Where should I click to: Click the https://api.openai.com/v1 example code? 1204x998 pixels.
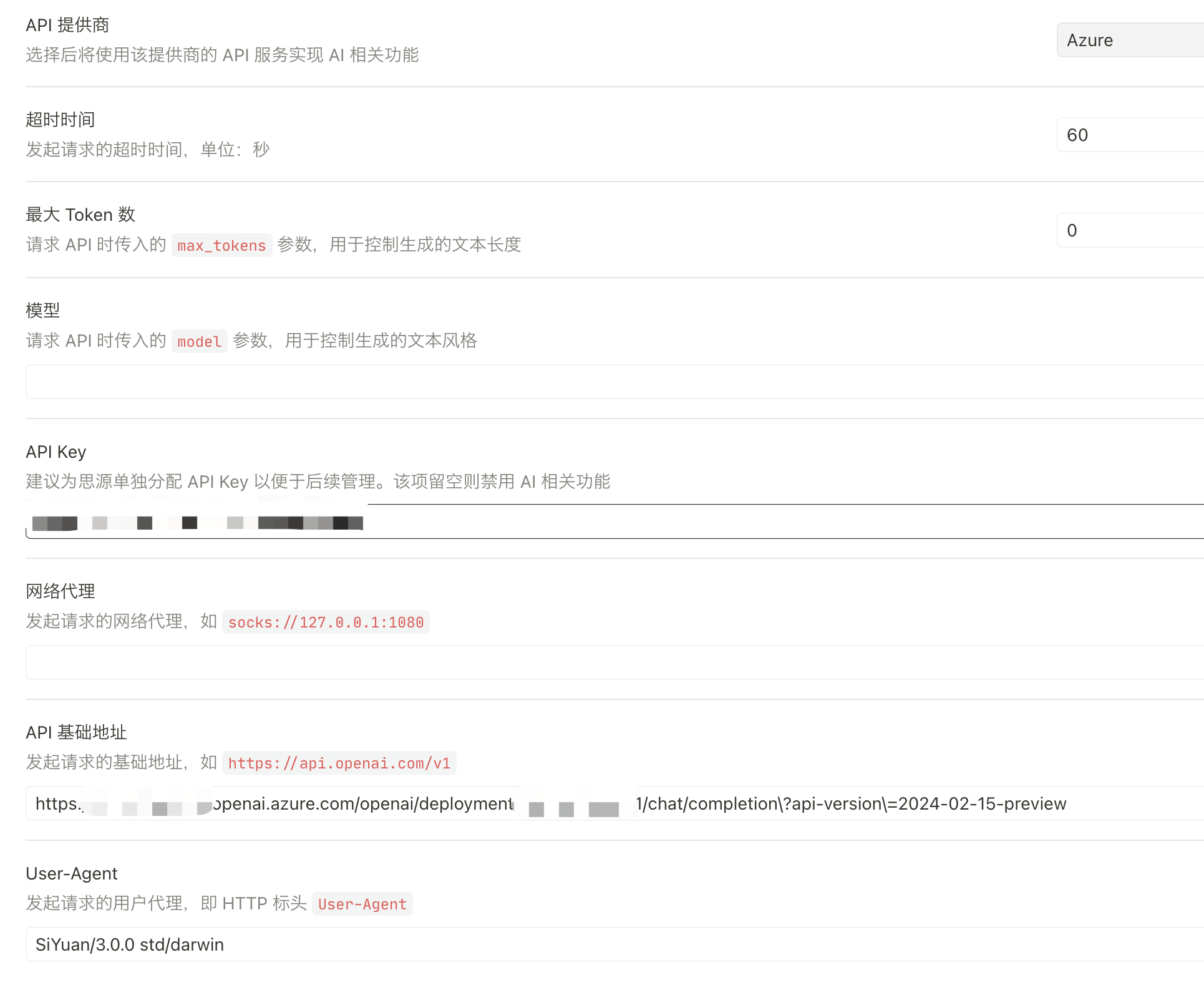click(339, 763)
